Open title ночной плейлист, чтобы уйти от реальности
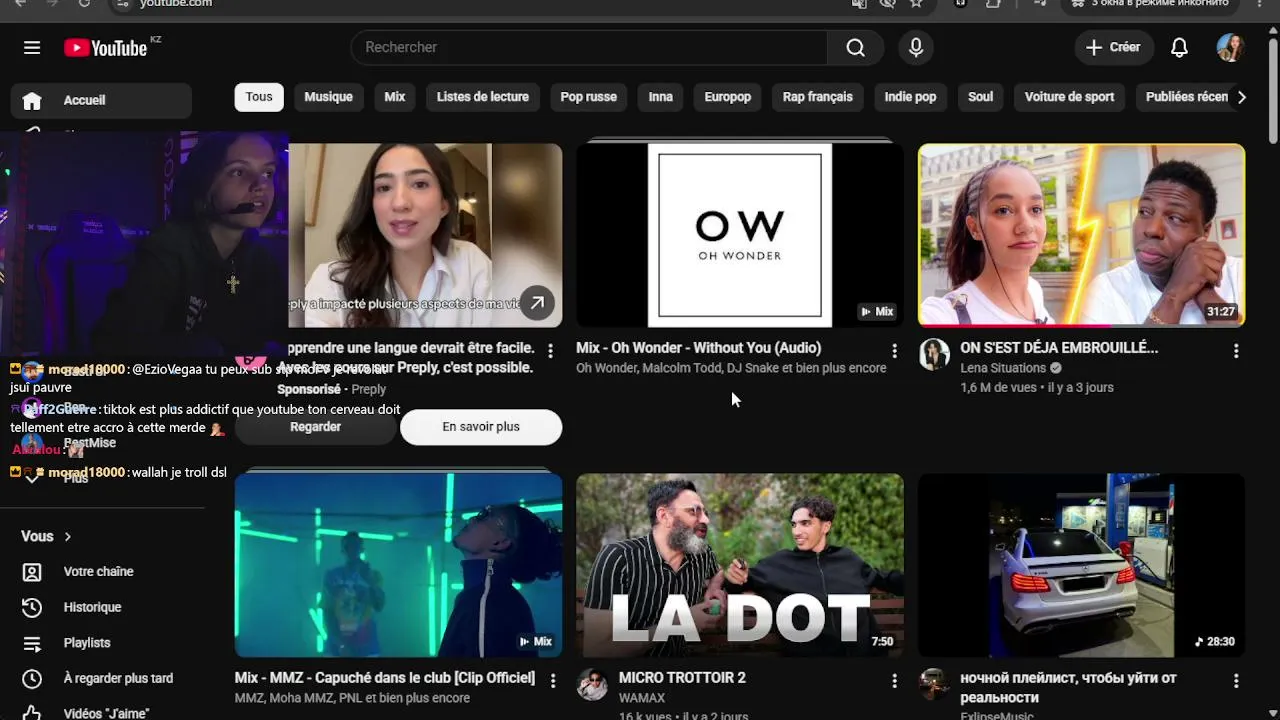 [1068, 688]
